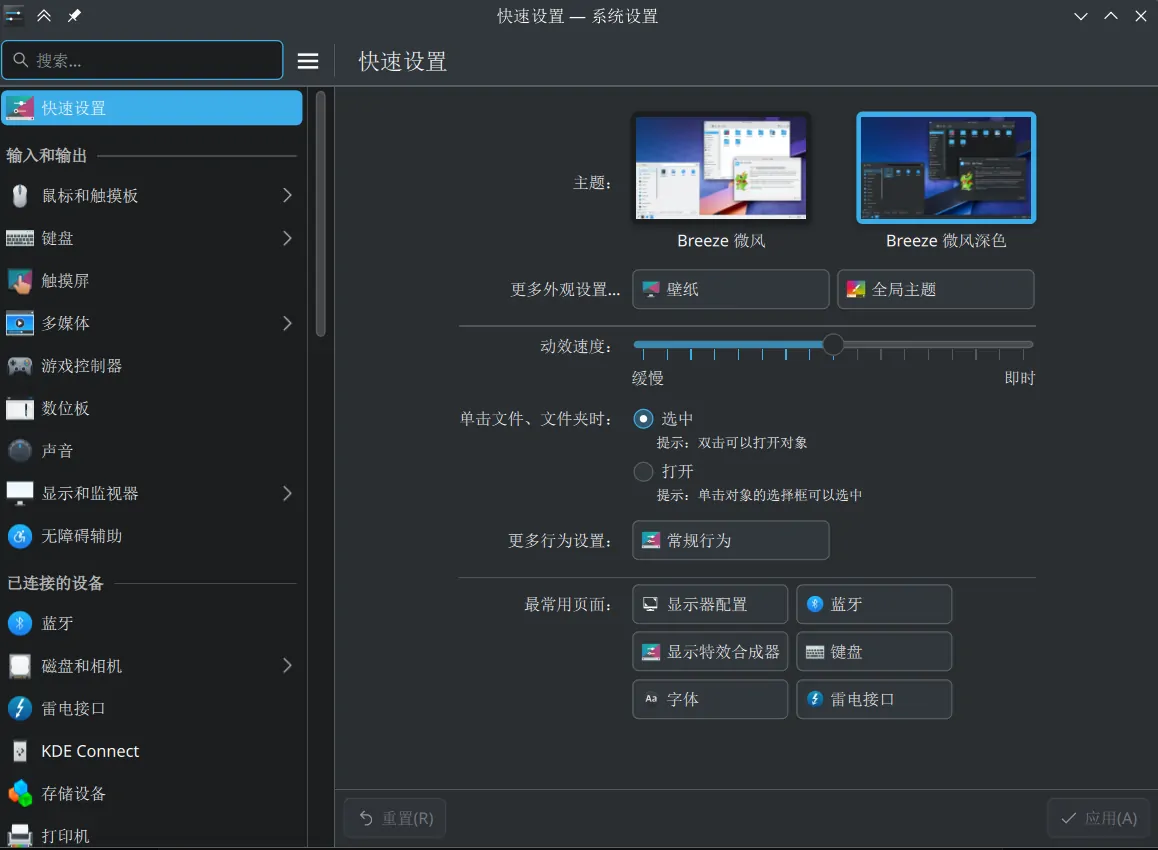The height and width of the screenshot is (850, 1158).
Task: Expand 显示和监视器 with its chevron
Action: (287, 493)
